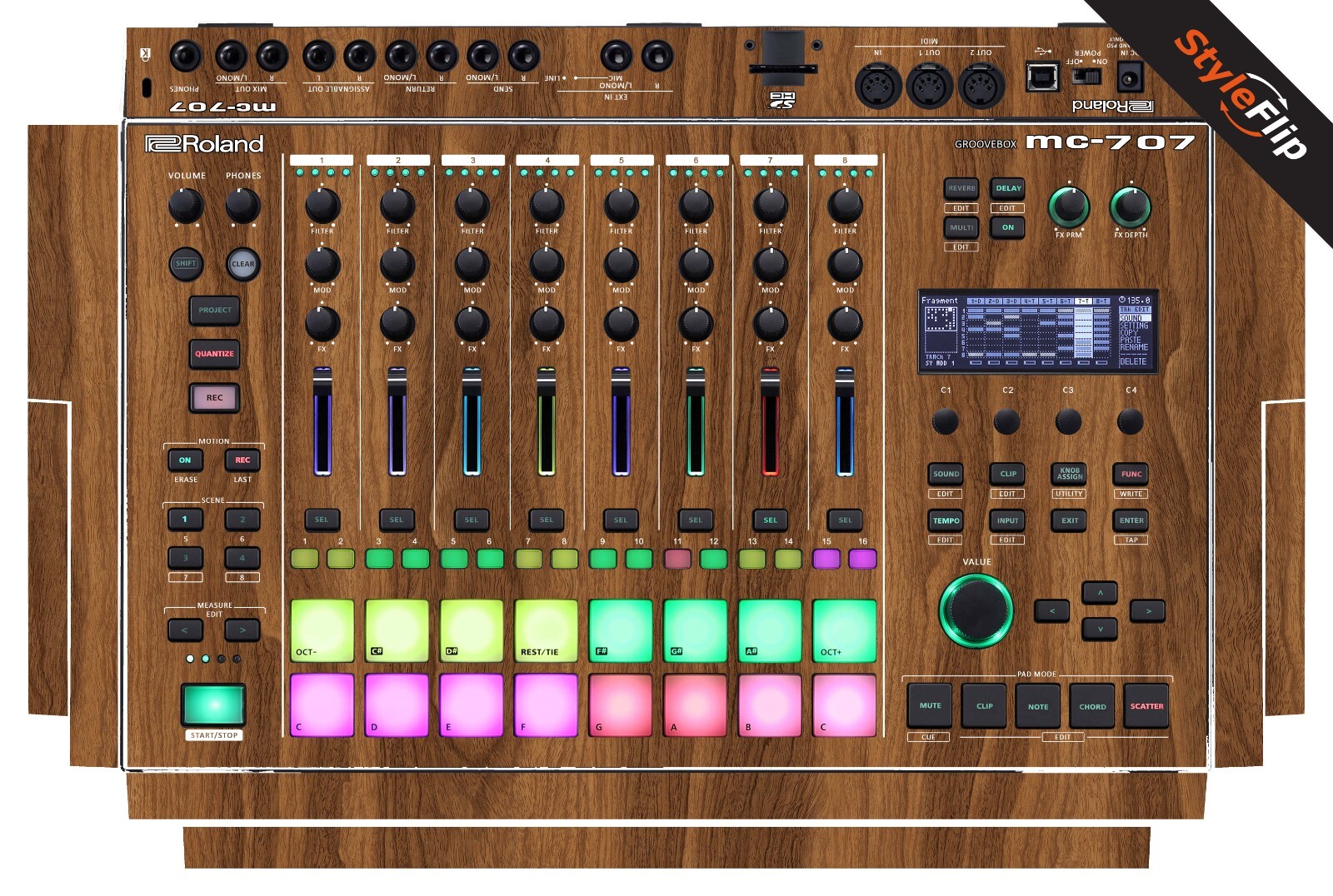The height and width of the screenshot is (896, 1333).
Task: Toggle Motion ON button
Action: pyautogui.click(x=185, y=460)
